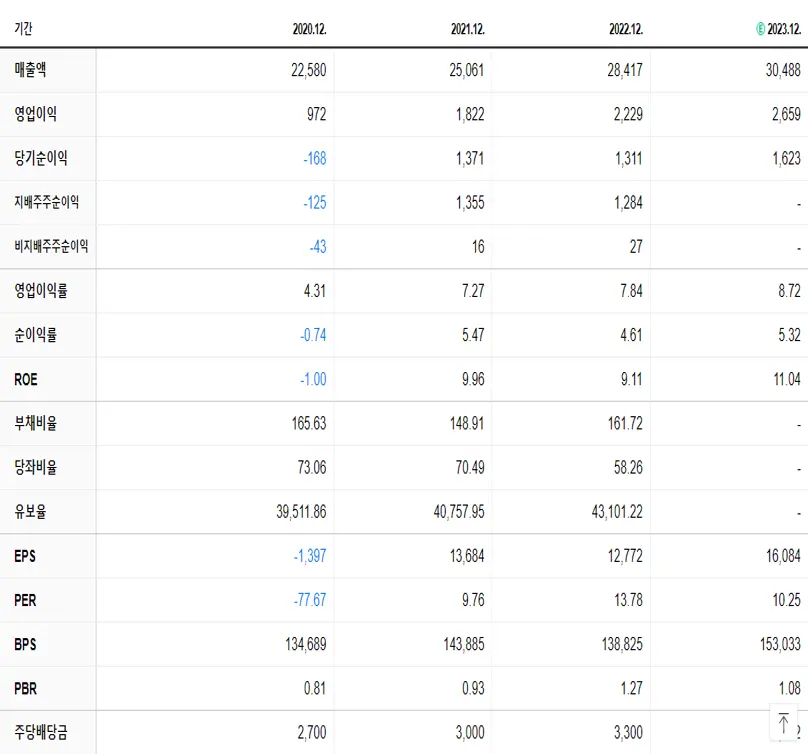Select the PBR row label

coord(24,688)
